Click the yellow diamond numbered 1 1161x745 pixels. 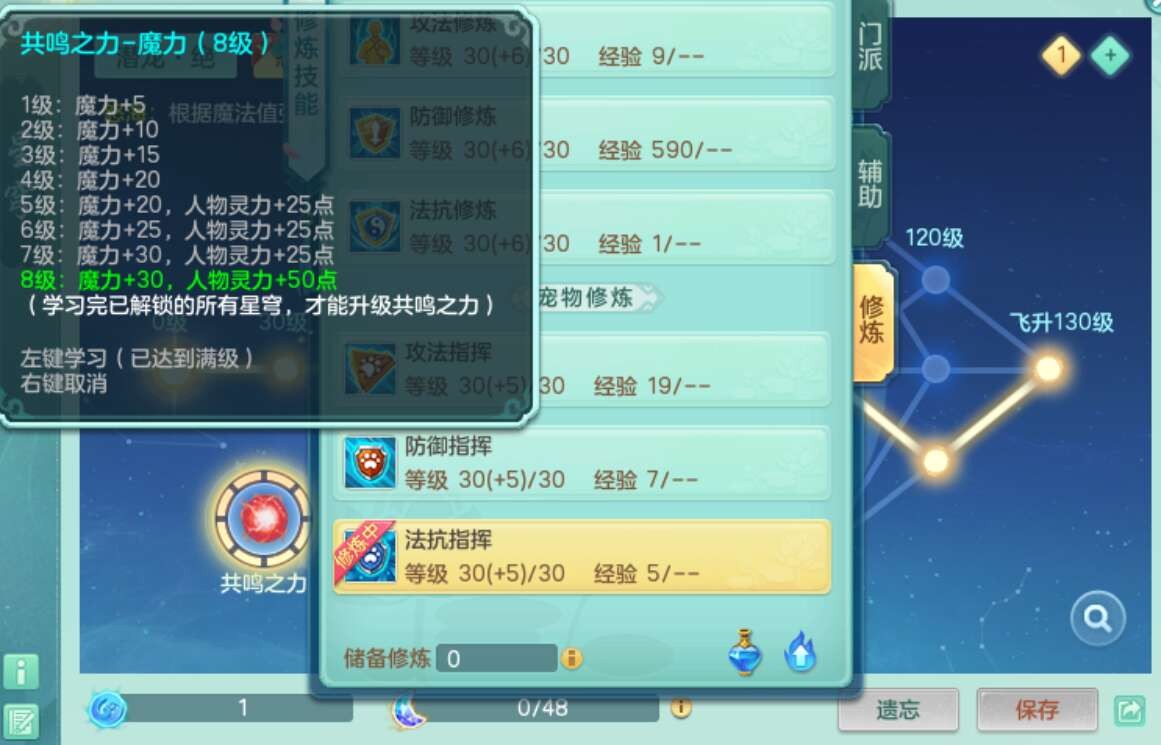coord(1061,55)
